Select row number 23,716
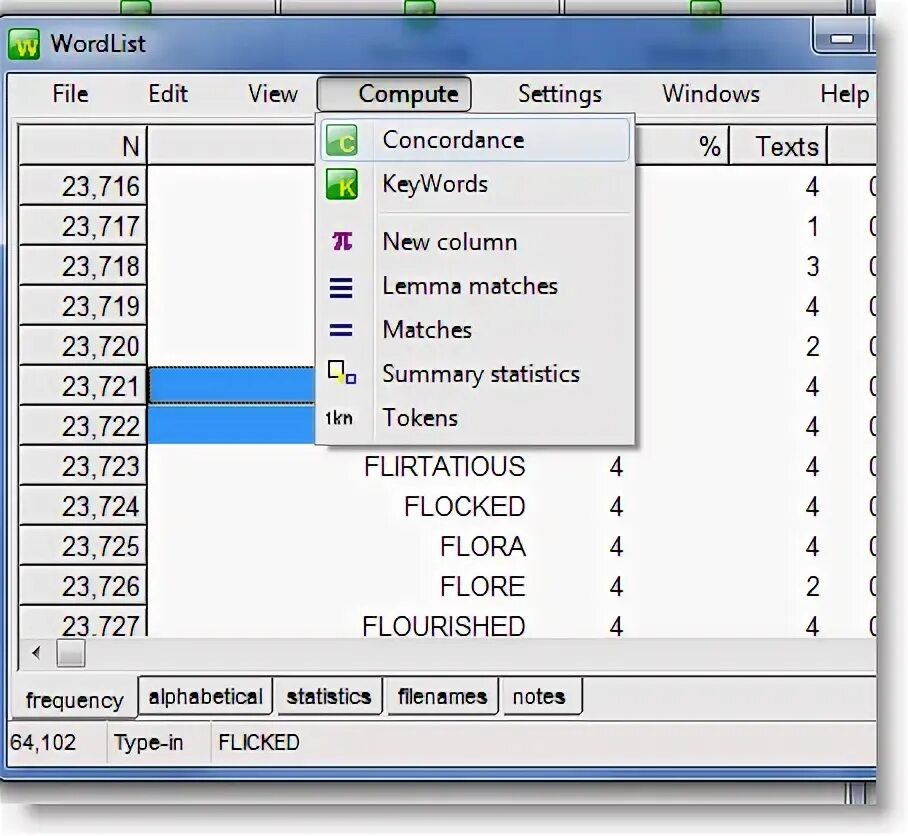Screen dimensions: 908x836 point(83,186)
